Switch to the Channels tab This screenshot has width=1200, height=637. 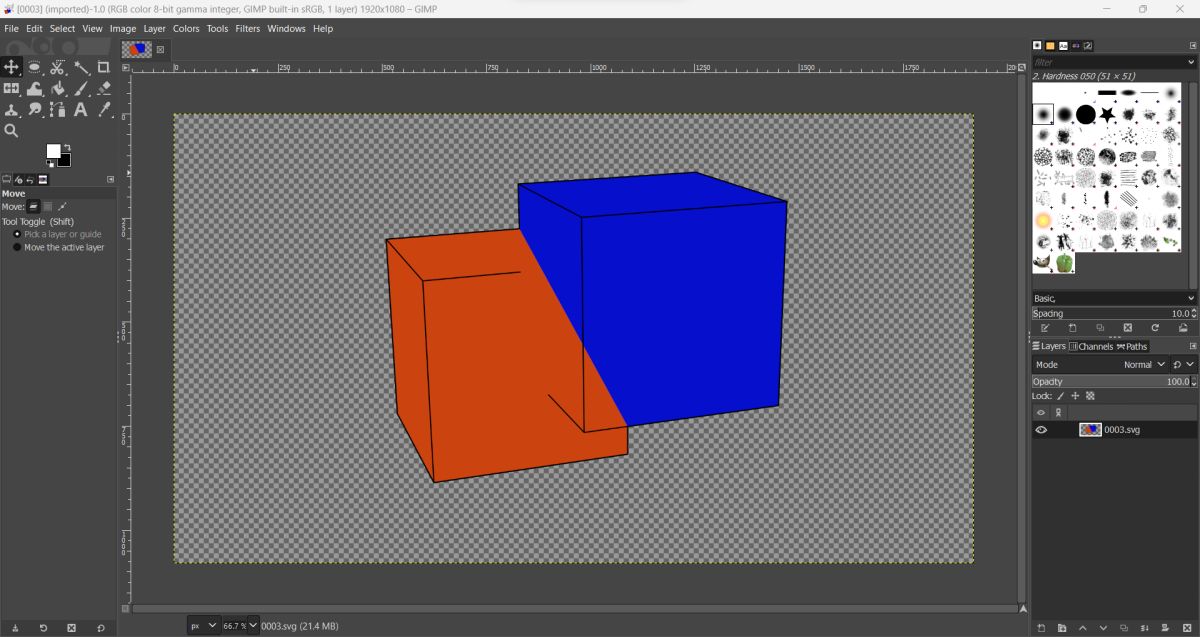1090,347
